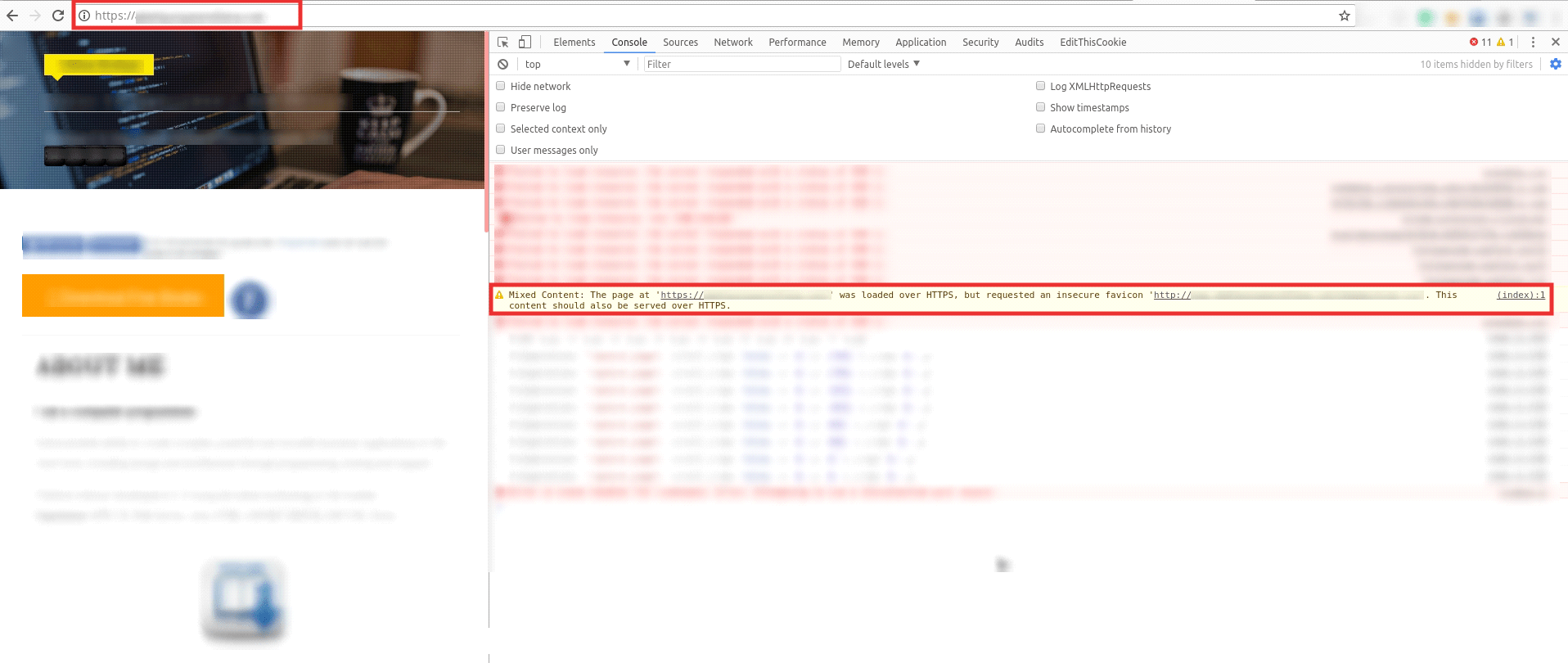The height and width of the screenshot is (663, 1568).
Task: Open the top context dropdown
Action: tap(577, 65)
